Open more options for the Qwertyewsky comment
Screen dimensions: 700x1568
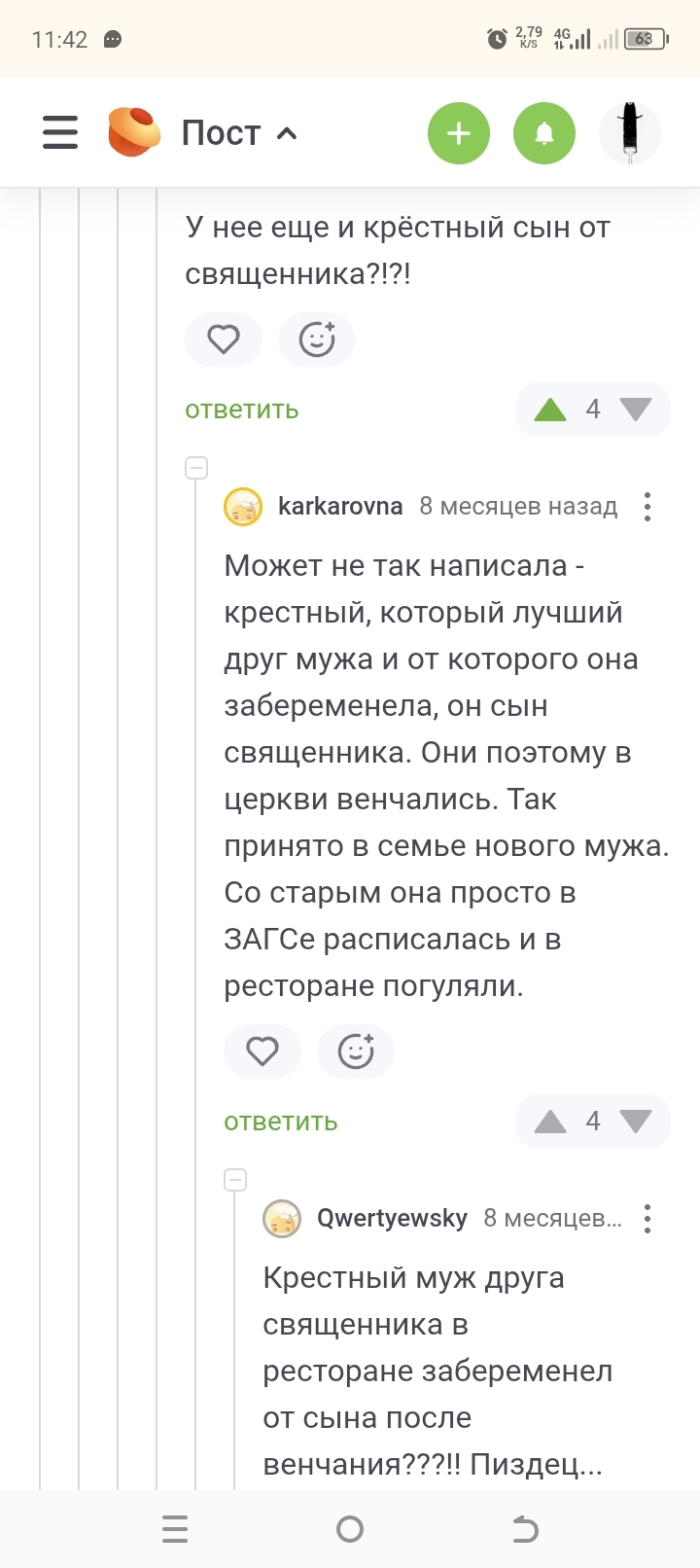point(647,1219)
